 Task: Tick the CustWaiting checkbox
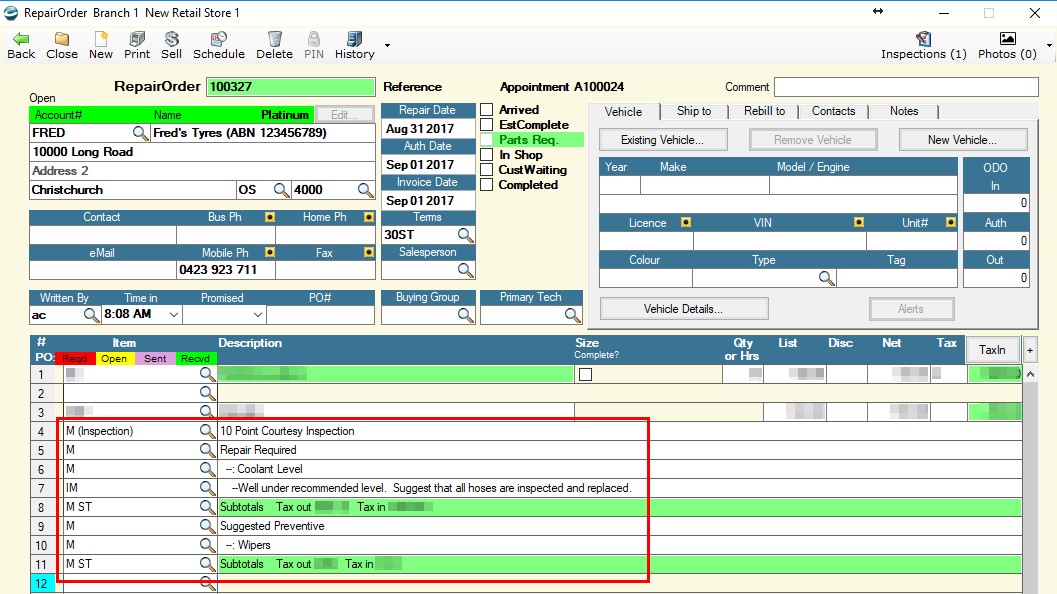click(x=486, y=169)
